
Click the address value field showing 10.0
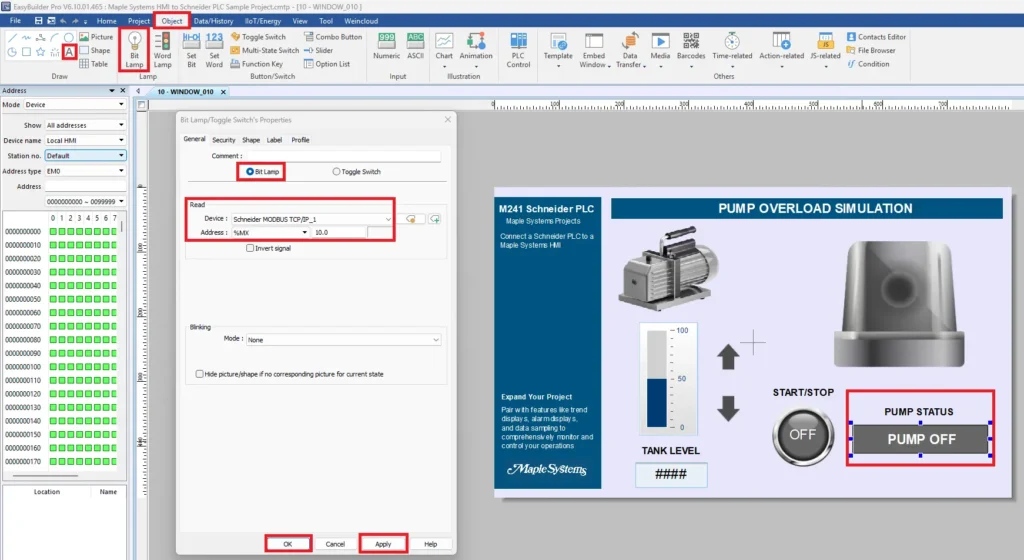340,232
